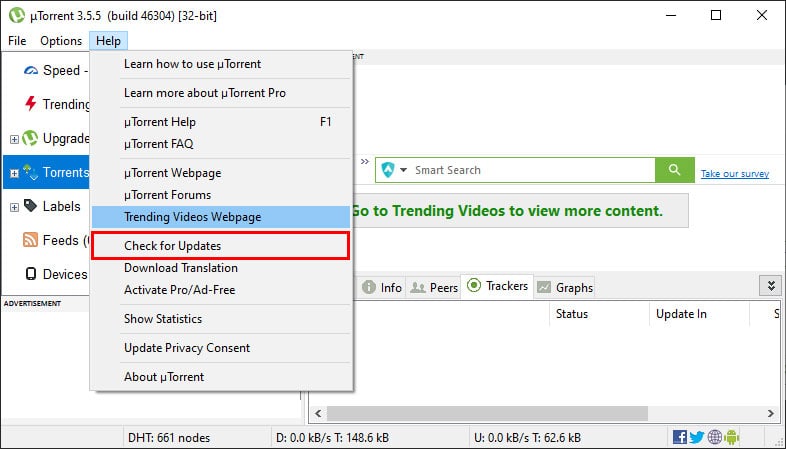786x449 pixels.
Task: Choose Learn how to use µTorrent
Action: [x=221, y=64]
